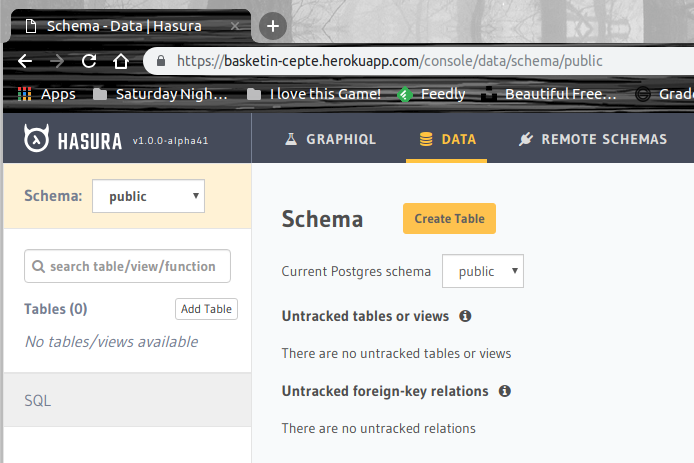Open the Remote Schemas tab
Screen dimensions: 694x463
pos(593,139)
